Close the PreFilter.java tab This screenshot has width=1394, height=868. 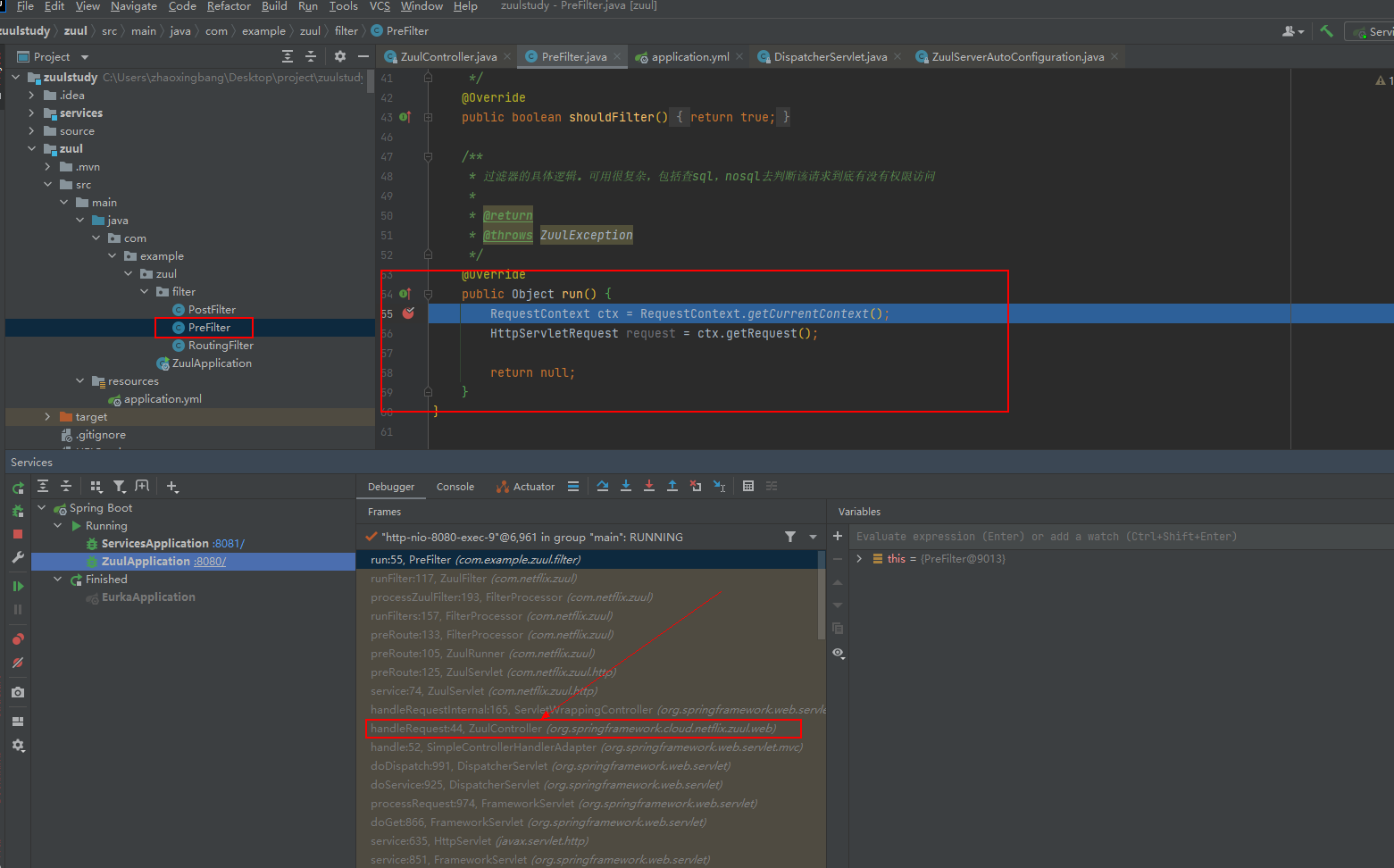click(618, 56)
